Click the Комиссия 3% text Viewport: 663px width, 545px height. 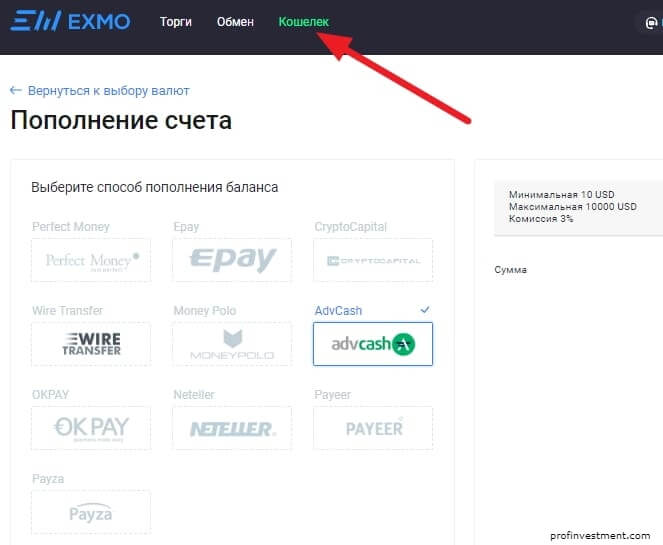541,219
